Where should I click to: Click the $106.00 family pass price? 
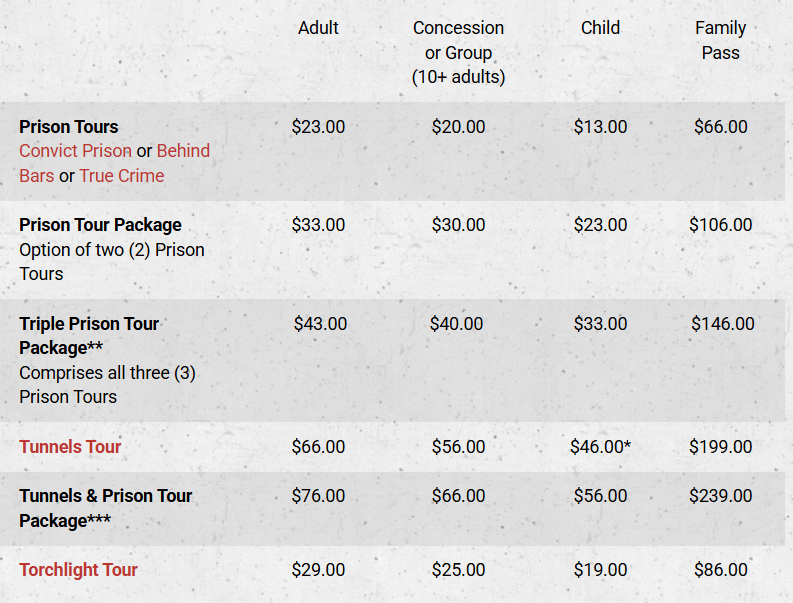721,225
